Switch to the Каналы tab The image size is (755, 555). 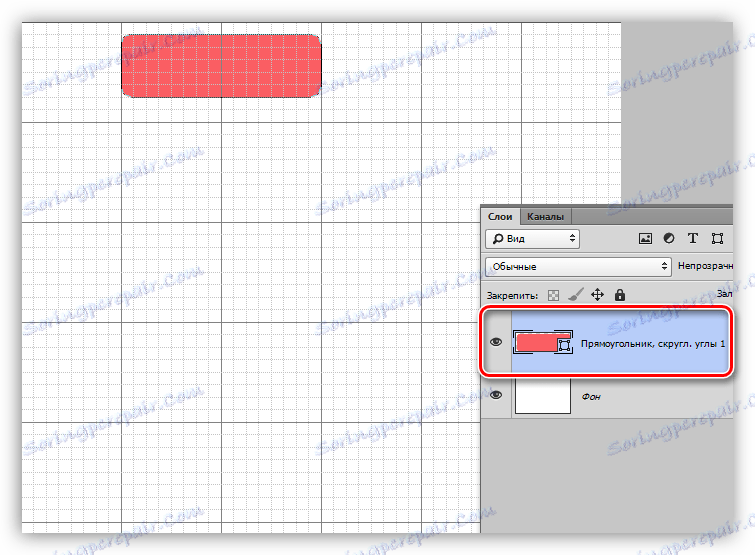[545, 217]
